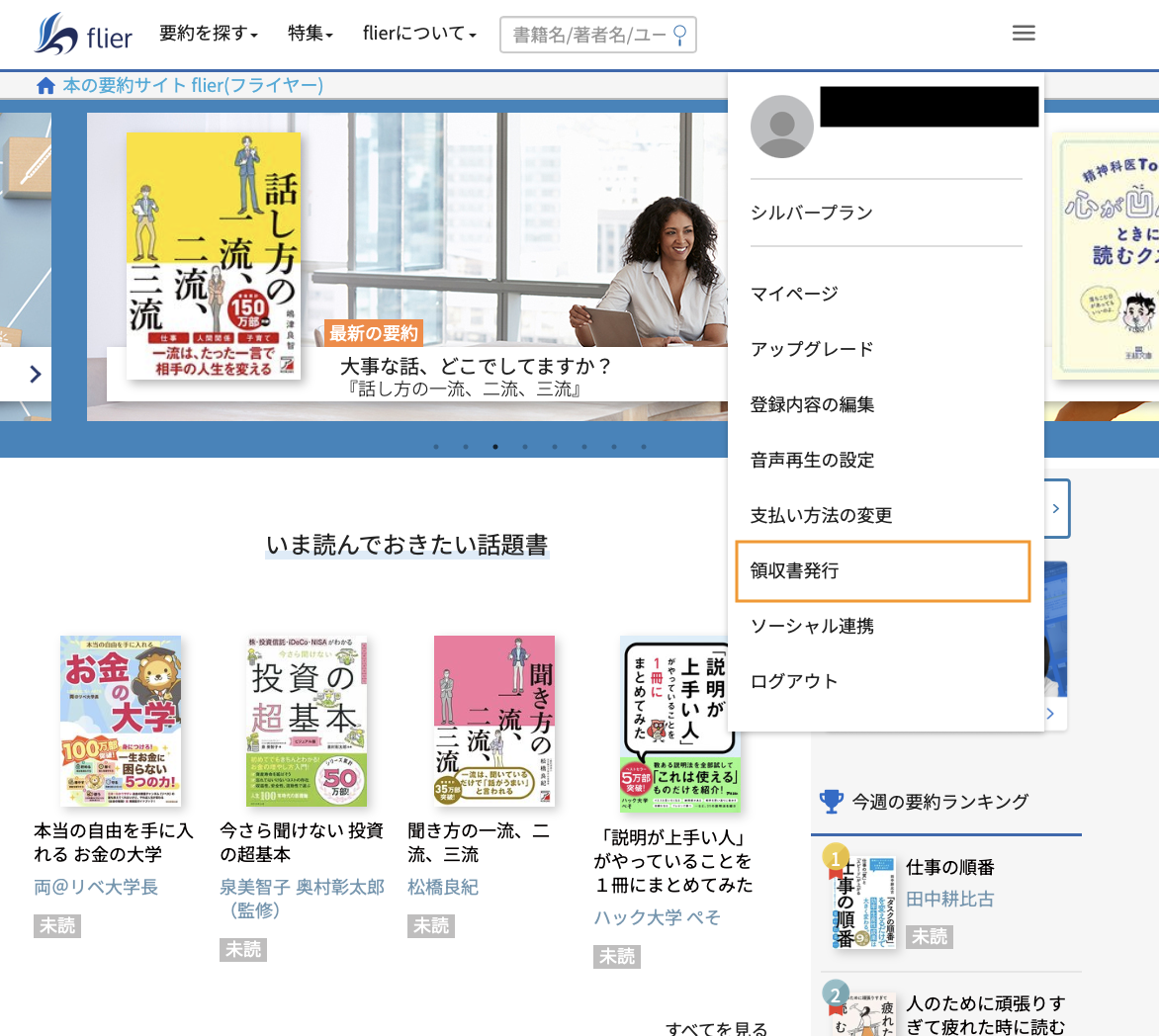1159x1036 pixels.
Task: Click いま読んでおきたい話題書 heading
Action: click(x=407, y=545)
